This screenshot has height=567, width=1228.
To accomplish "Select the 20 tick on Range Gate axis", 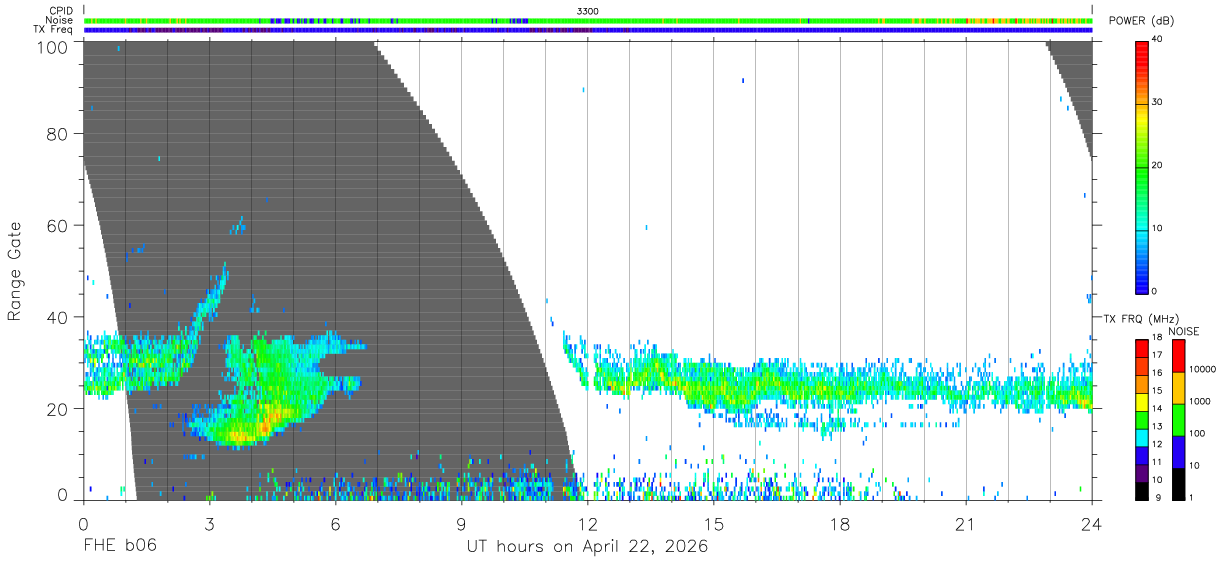I will (x=58, y=409).
